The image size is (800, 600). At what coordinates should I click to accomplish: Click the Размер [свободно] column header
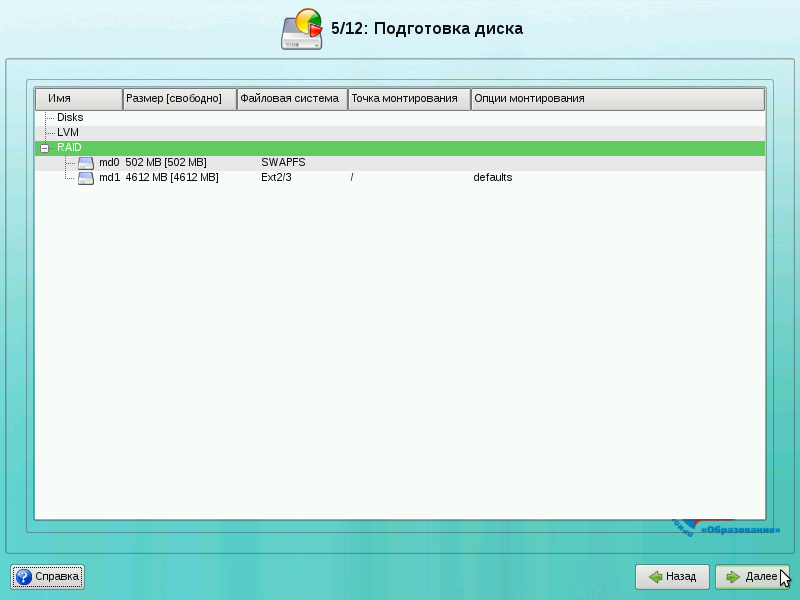coord(179,99)
